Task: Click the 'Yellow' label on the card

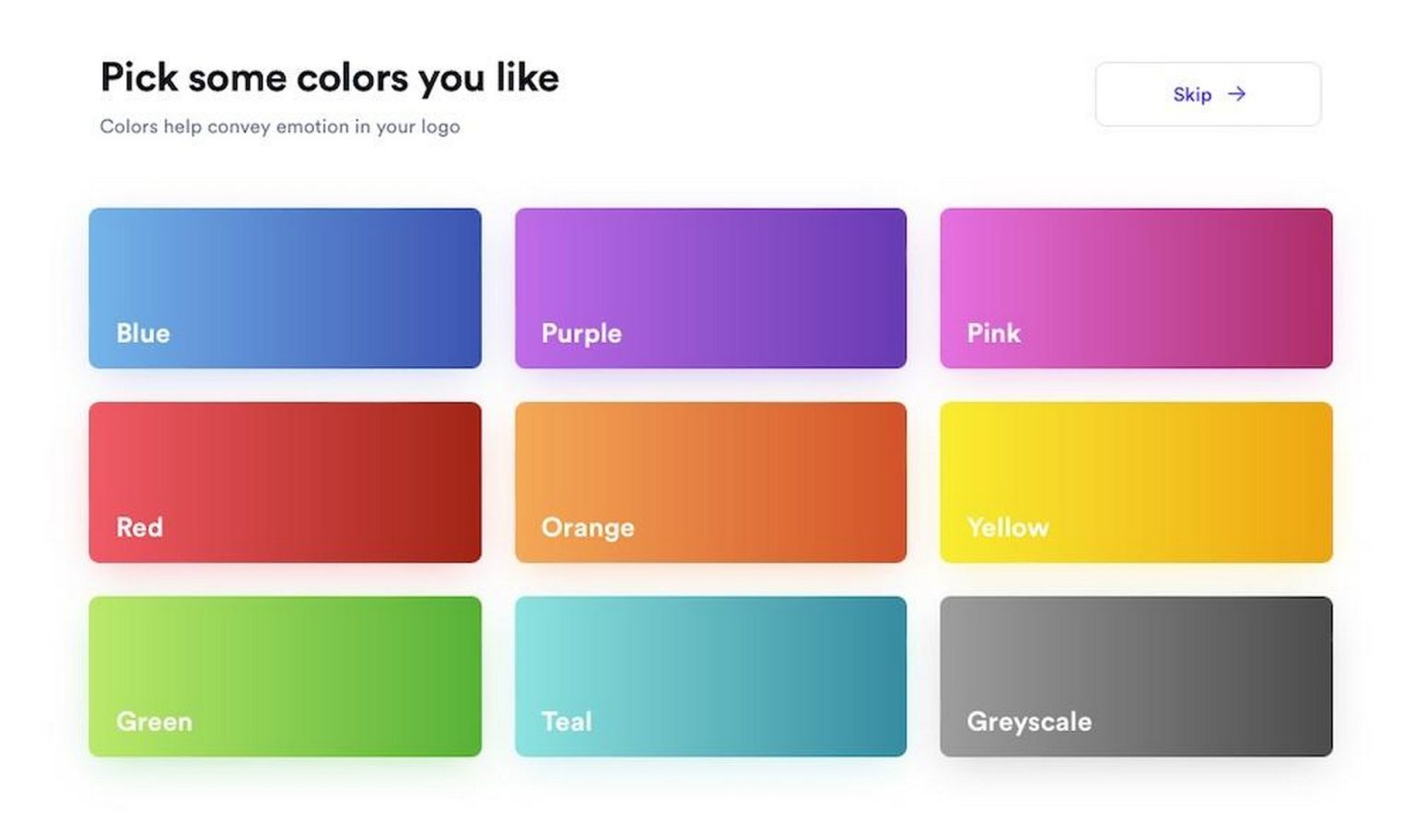Action: 1008,527
